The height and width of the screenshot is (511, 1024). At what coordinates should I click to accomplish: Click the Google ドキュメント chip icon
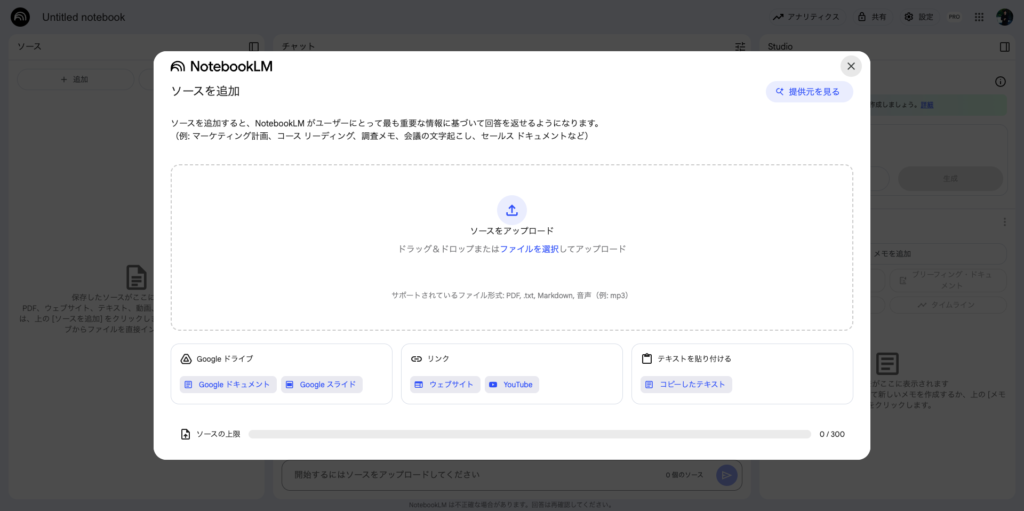pyautogui.click(x=188, y=385)
